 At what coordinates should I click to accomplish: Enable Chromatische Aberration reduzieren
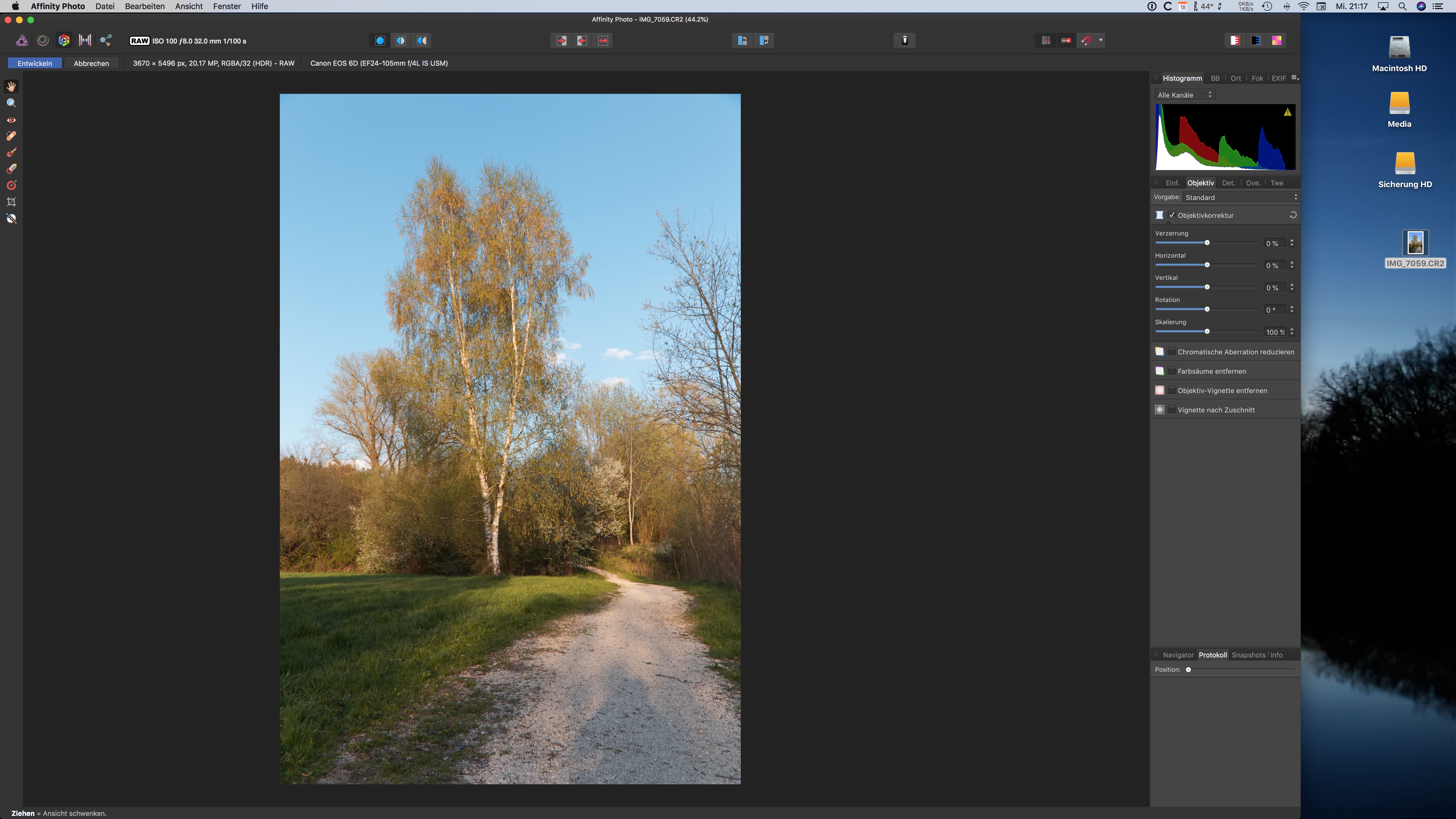tap(1172, 351)
